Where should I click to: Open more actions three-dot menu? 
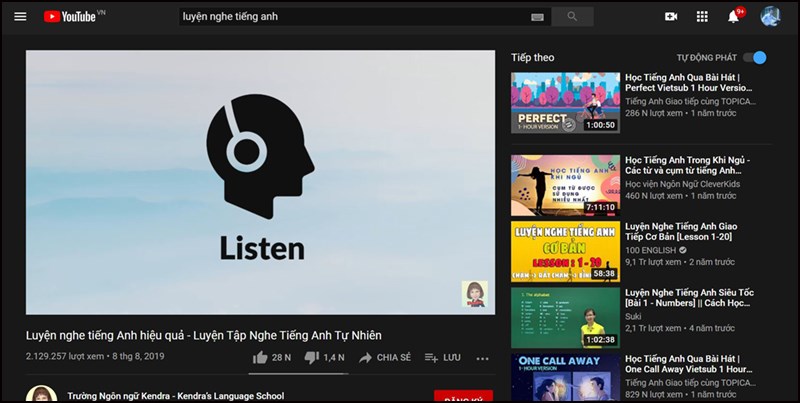coord(483,358)
